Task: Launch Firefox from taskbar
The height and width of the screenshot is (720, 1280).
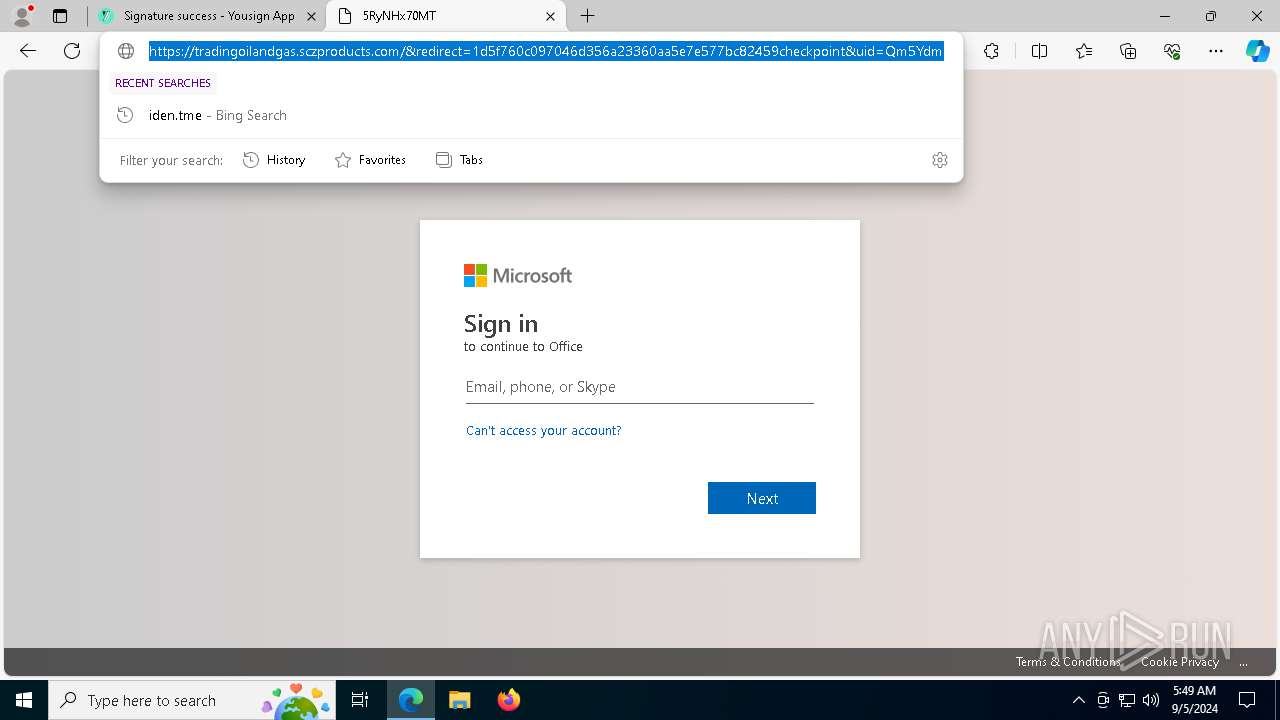Action: [508, 700]
